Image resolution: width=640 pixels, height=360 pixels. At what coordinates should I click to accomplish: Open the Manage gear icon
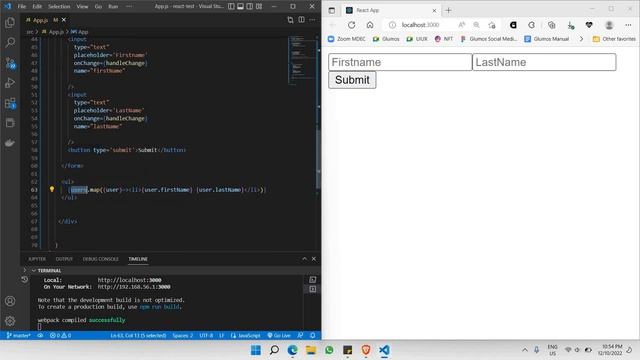click(10, 321)
